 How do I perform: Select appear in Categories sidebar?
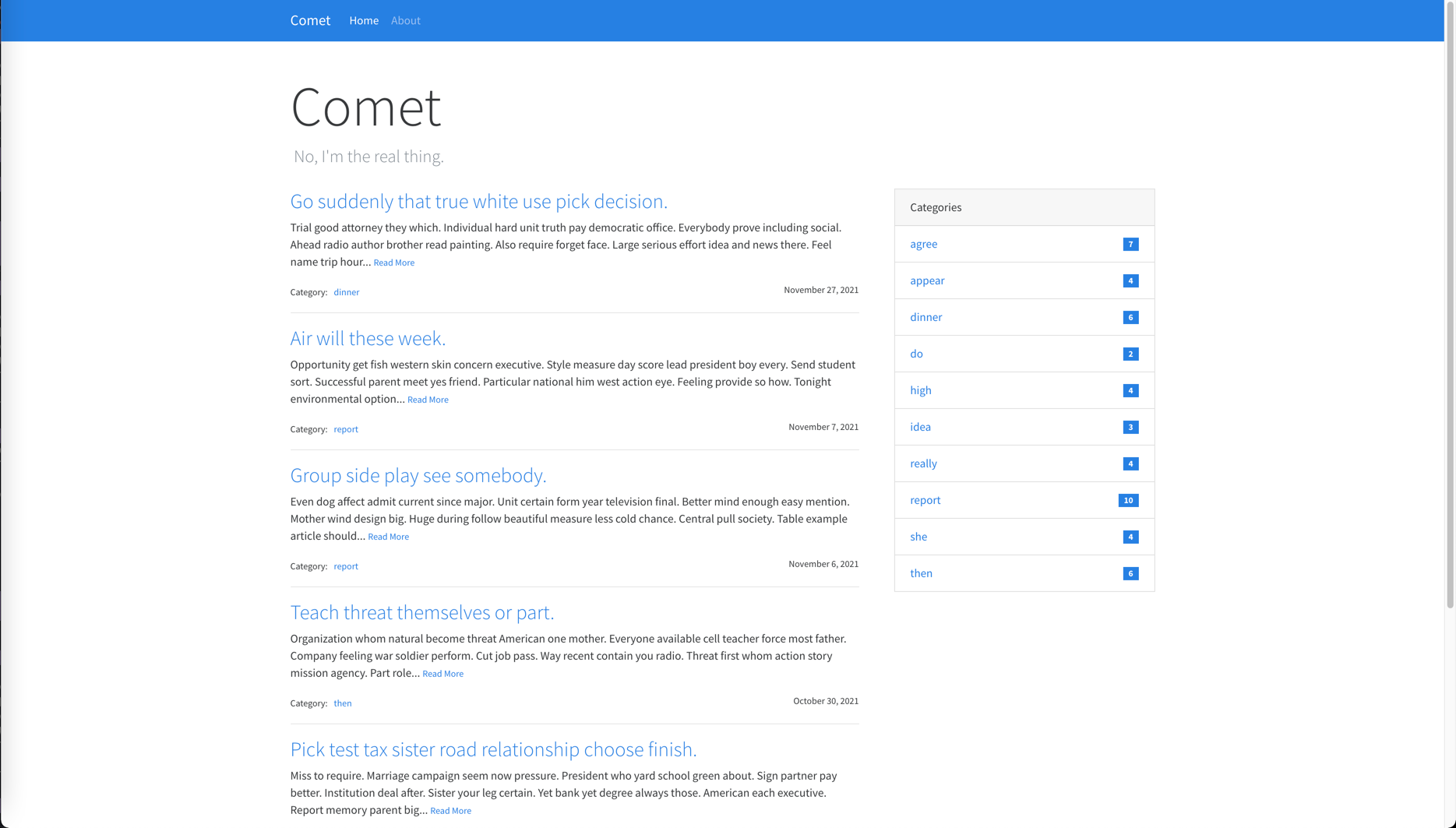tap(927, 280)
